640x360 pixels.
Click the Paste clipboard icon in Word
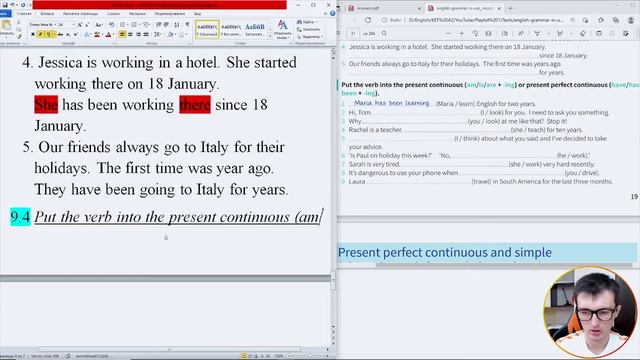(x=7, y=25)
